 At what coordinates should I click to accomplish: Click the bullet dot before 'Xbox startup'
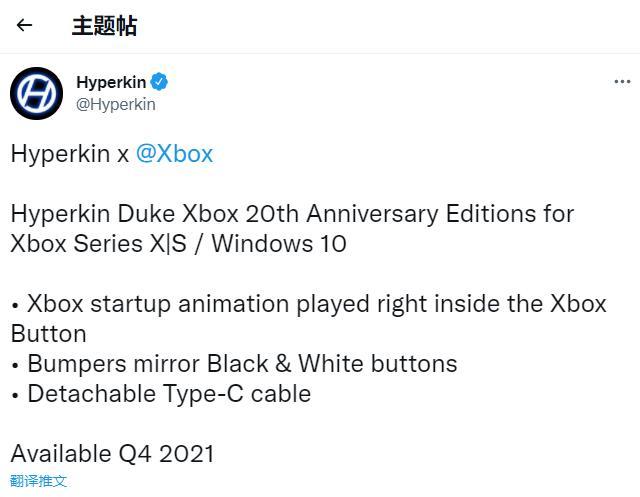click(x=15, y=306)
